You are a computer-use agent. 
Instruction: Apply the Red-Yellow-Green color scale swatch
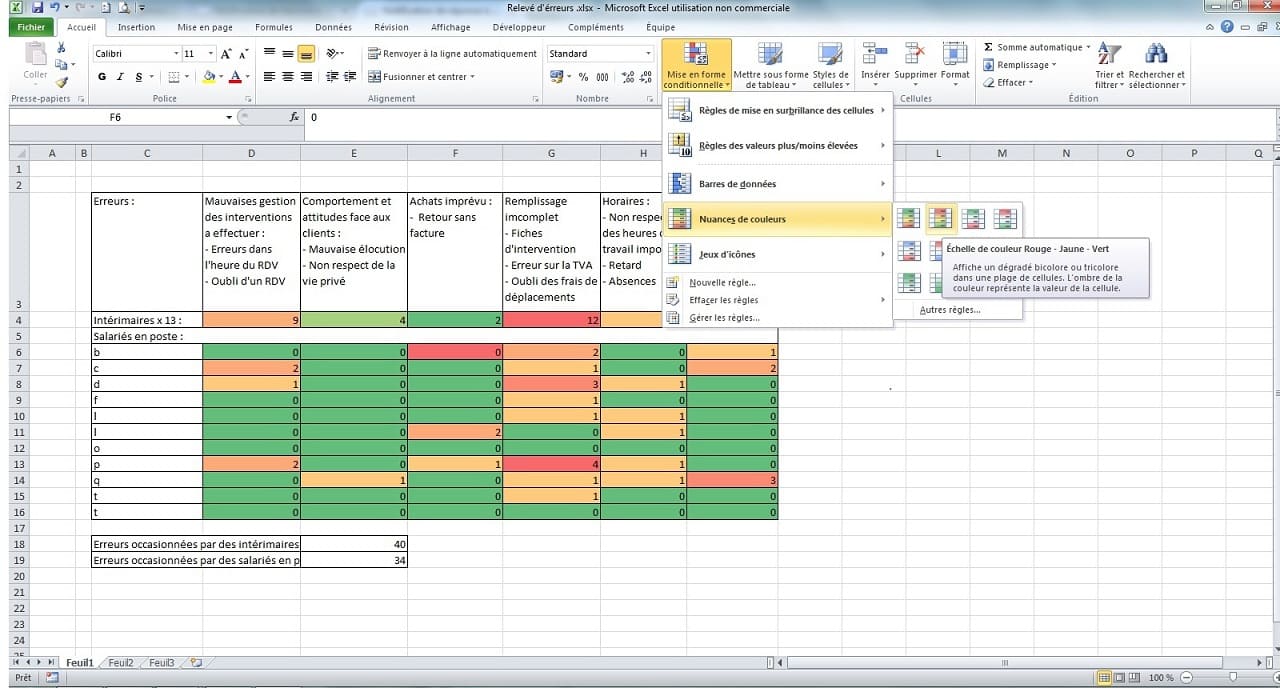[x=940, y=218]
